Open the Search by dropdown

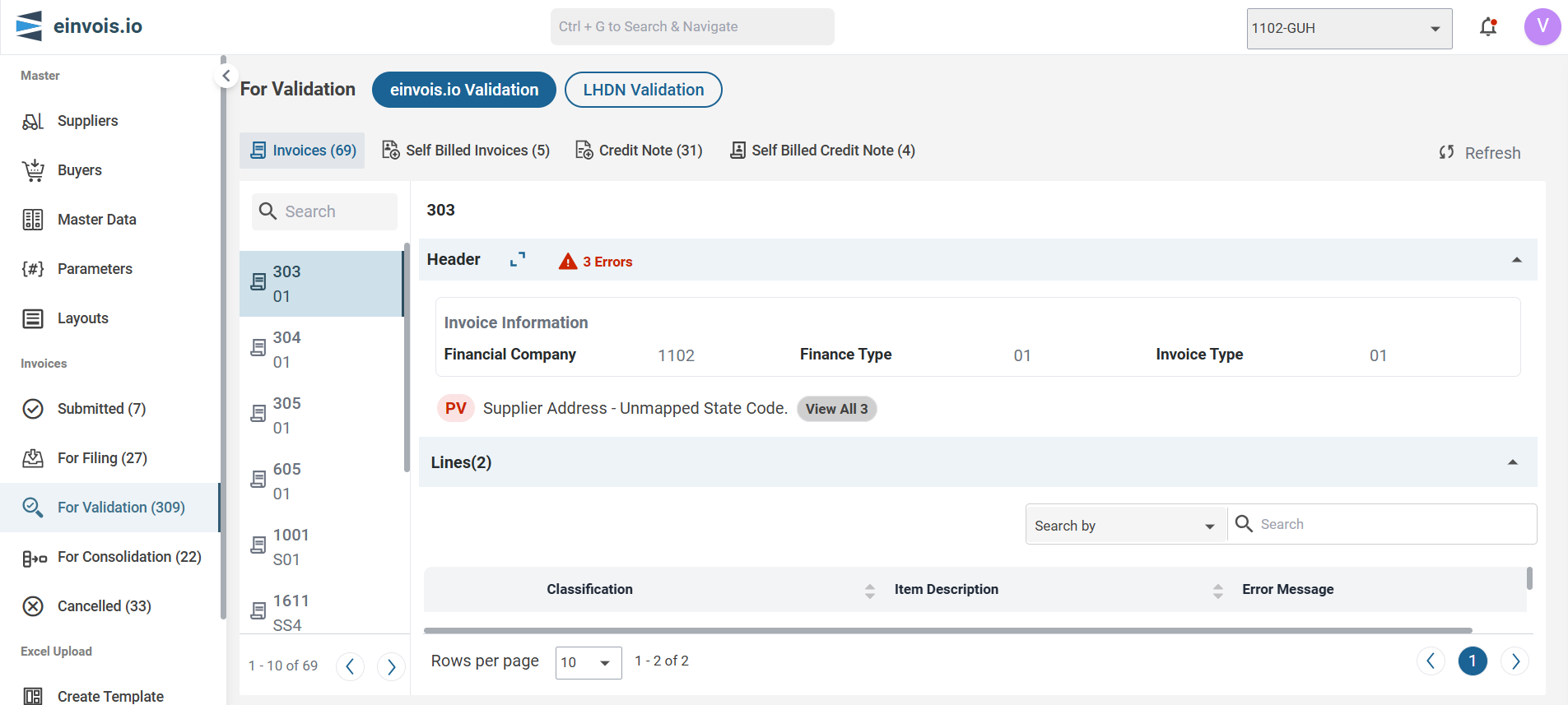[1125, 525]
